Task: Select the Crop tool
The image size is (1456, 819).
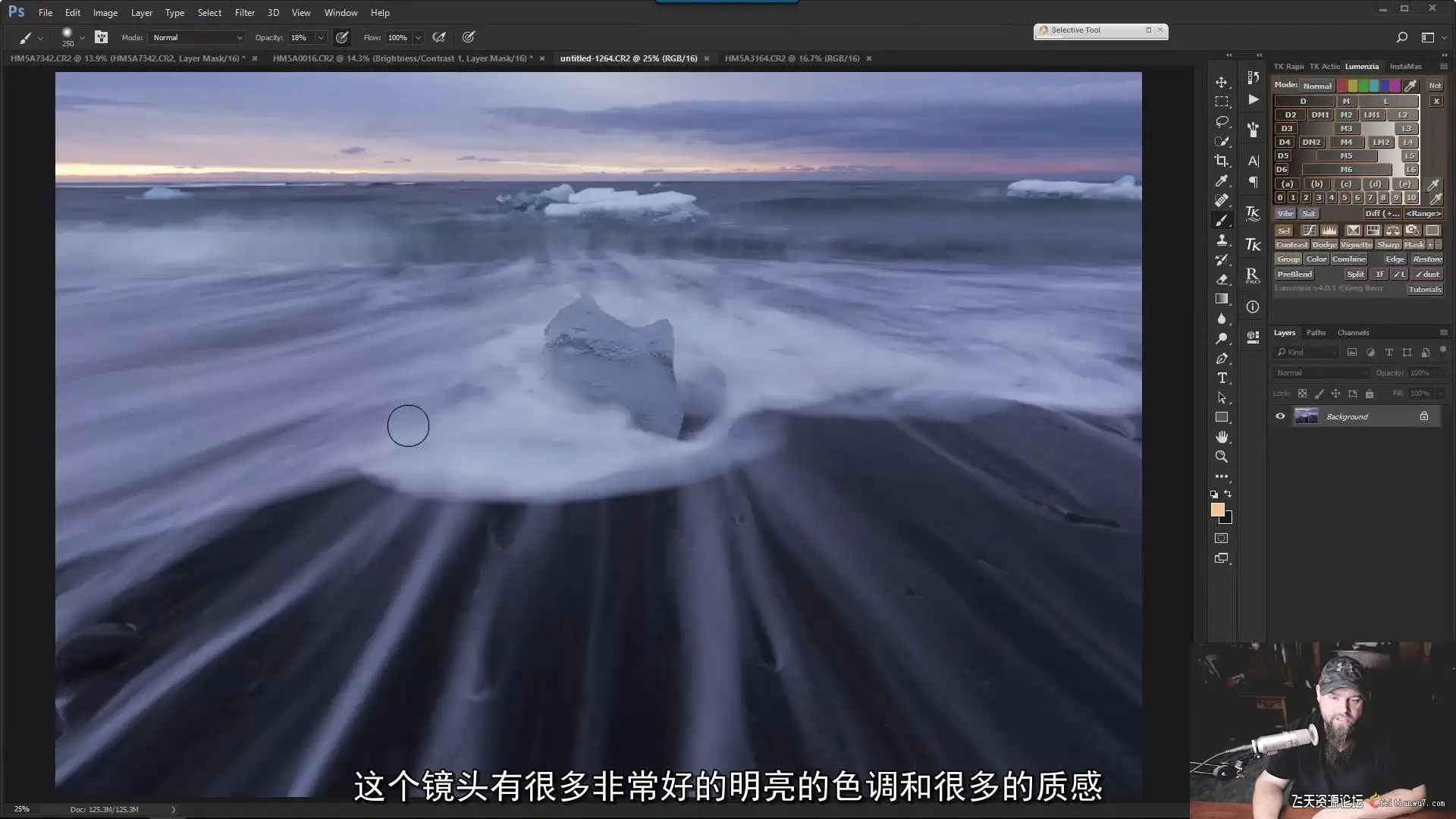Action: click(1221, 161)
